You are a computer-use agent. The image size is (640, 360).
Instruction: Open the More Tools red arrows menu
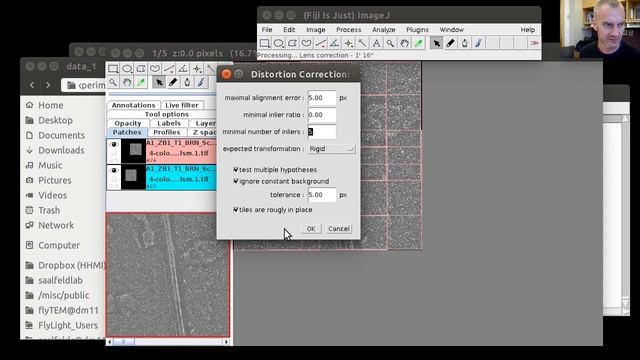[534, 43]
